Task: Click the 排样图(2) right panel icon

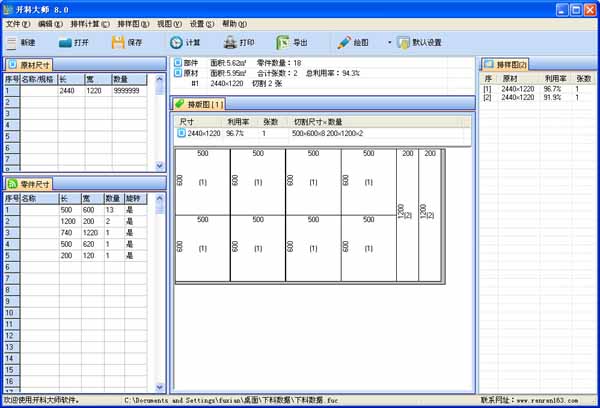Action: [x=489, y=64]
